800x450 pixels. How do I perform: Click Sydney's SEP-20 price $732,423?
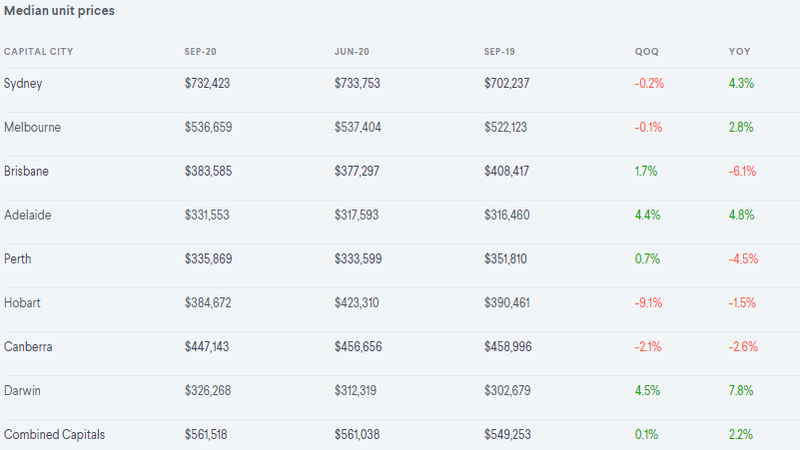point(207,83)
